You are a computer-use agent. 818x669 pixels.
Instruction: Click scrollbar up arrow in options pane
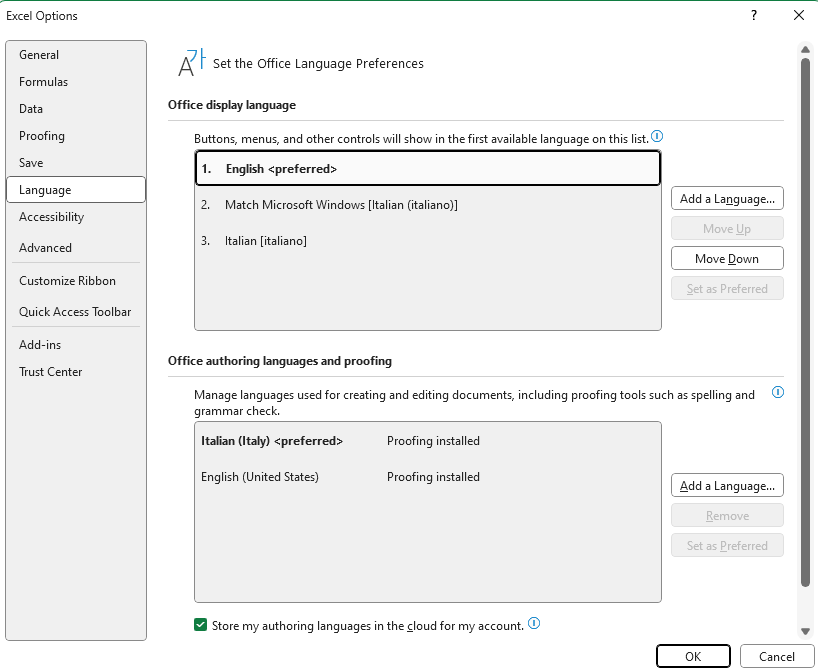tap(805, 50)
